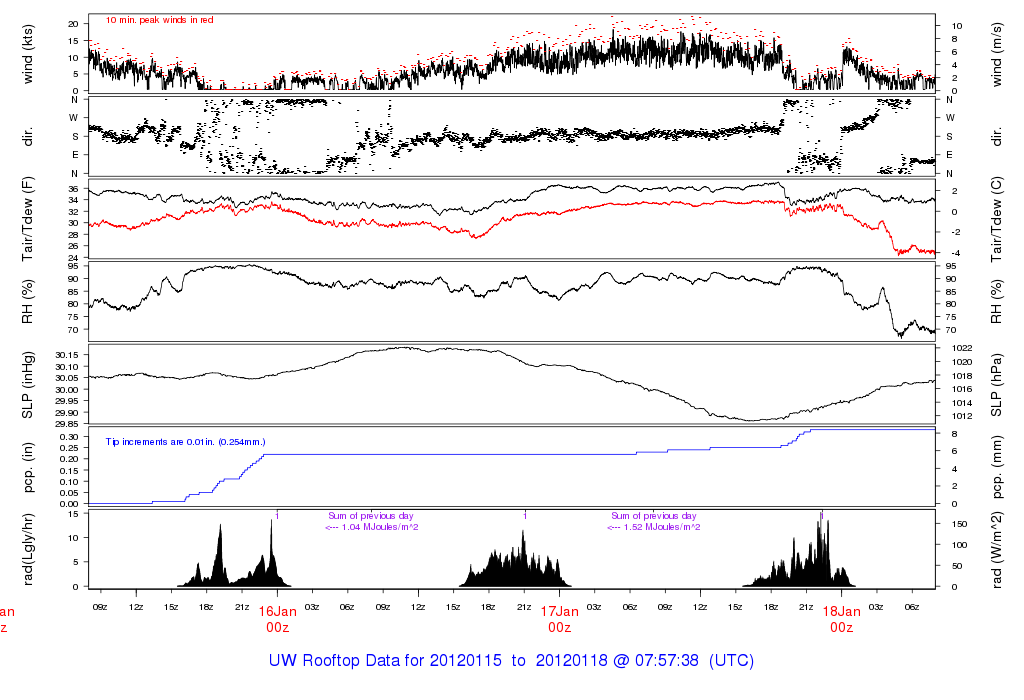1024x700 pixels.
Task: Click the '10 min. peak winds in red' note
Action: click(159, 20)
